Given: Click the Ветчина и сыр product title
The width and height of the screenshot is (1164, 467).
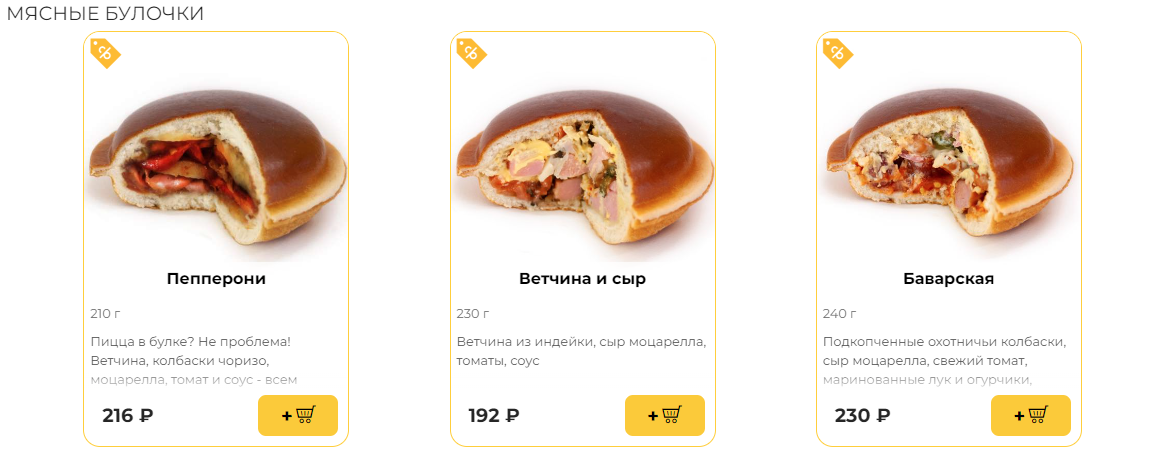Looking at the screenshot, I should 582,279.
